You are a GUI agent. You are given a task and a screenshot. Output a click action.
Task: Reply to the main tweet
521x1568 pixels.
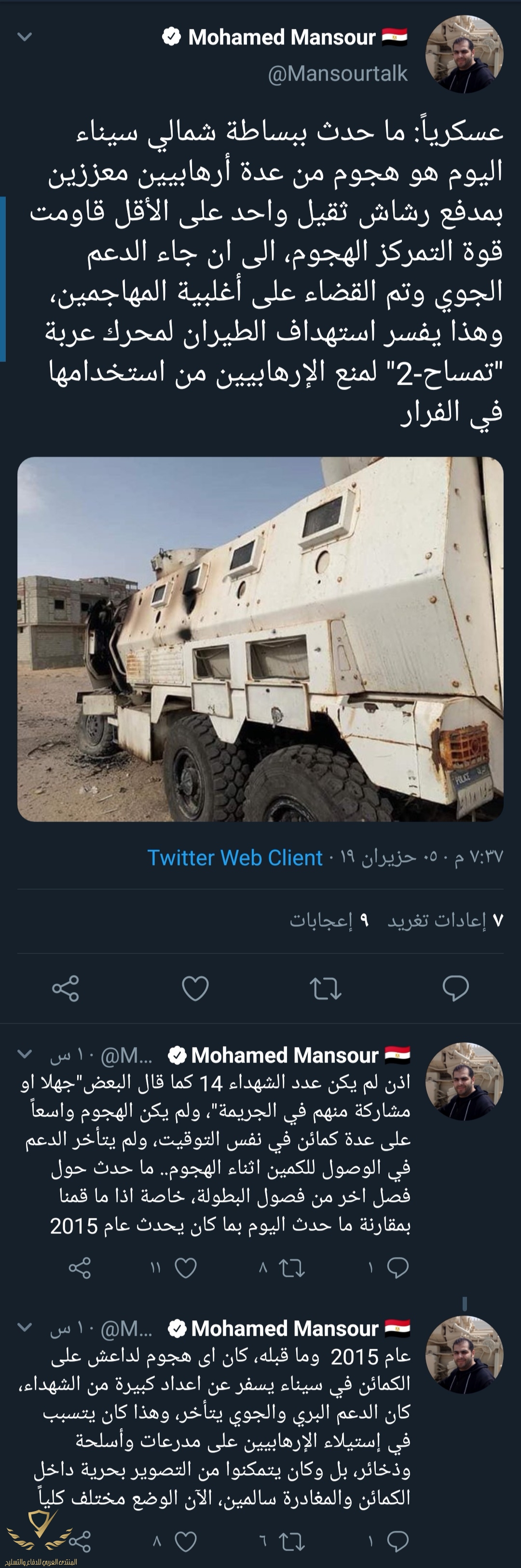[455, 988]
